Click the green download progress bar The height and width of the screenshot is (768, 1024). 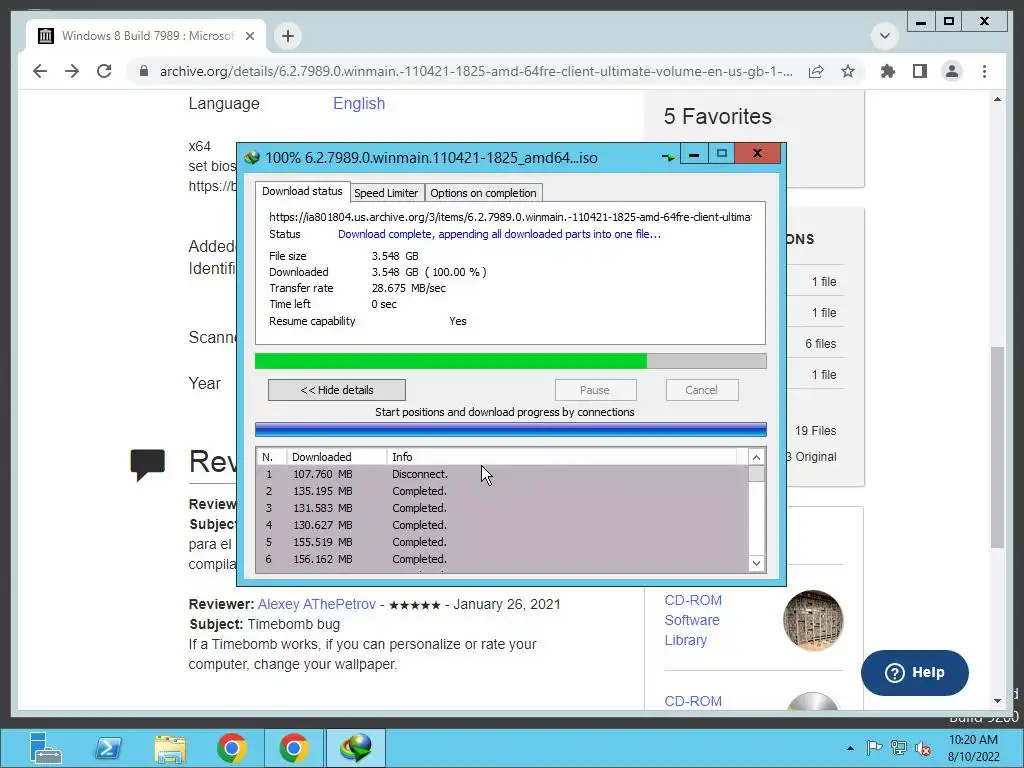(x=511, y=361)
